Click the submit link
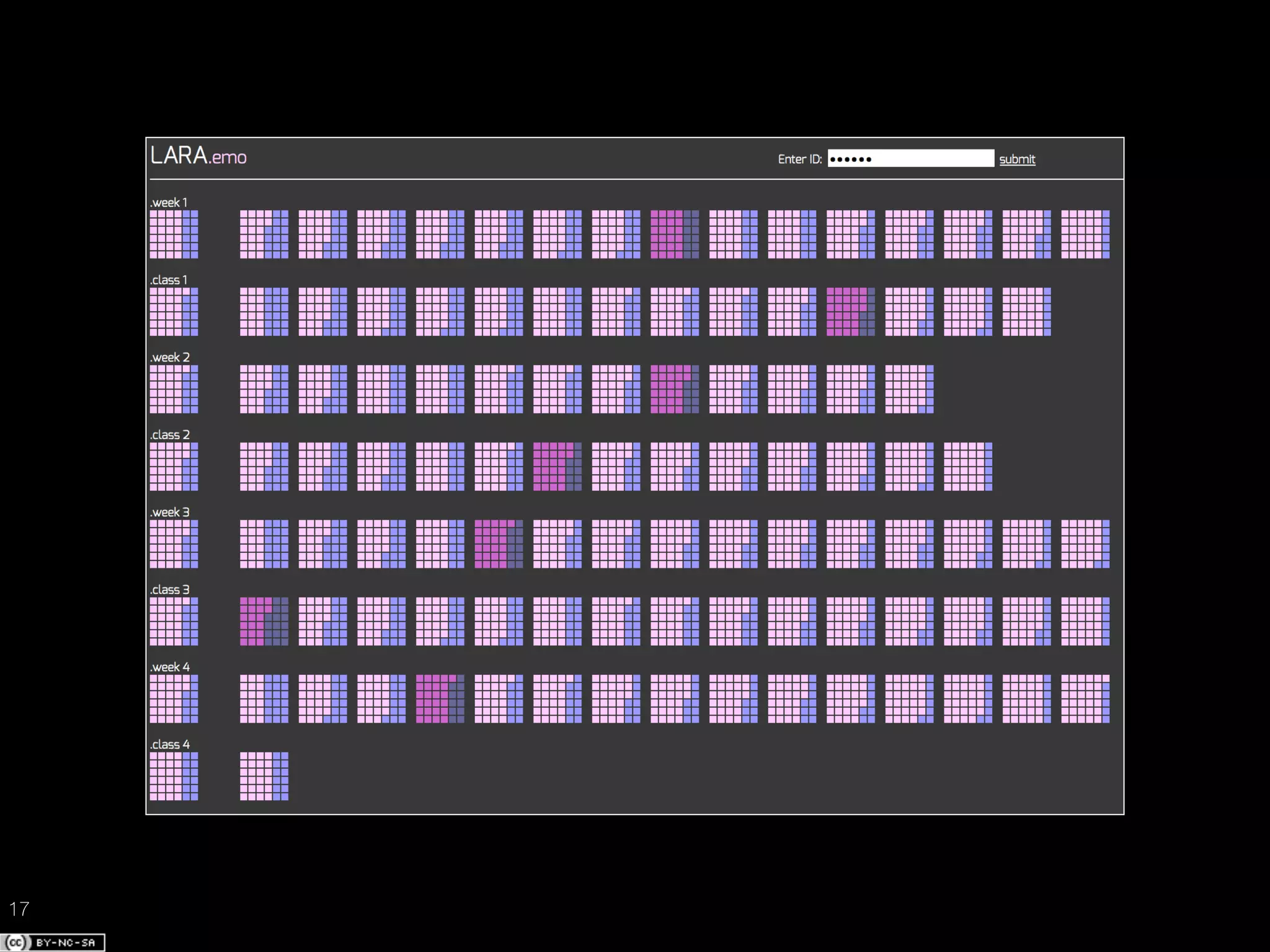The image size is (1270, 952). pyautogui.click(x=1017, y=159)
